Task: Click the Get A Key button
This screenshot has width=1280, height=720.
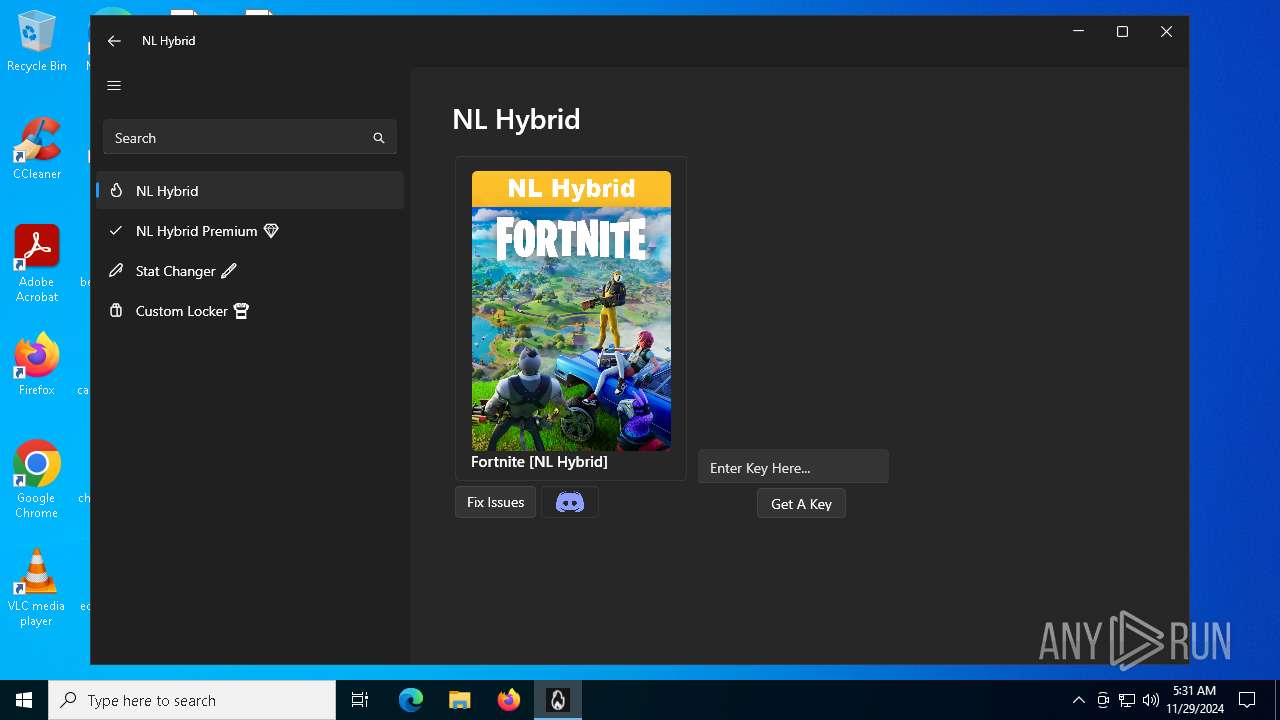Action: coord(801,504)
